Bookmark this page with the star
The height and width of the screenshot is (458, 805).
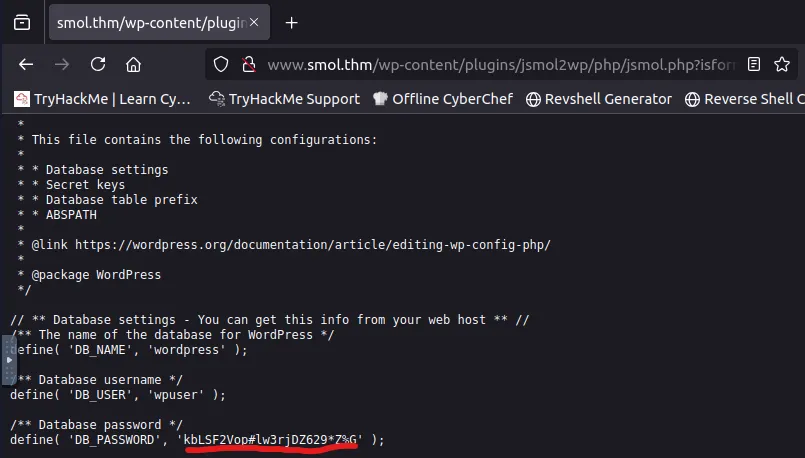pyautogui.click(x=786, y=65)
